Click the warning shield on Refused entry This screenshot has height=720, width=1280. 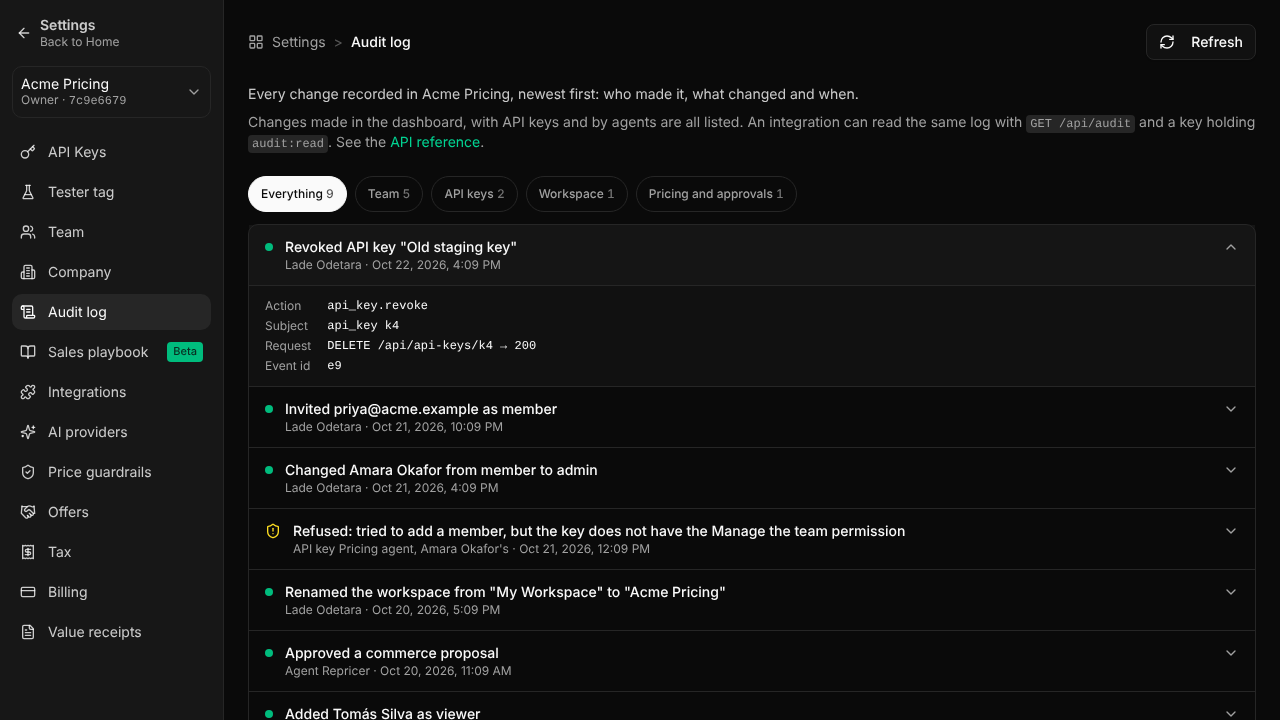click(273, 531)
